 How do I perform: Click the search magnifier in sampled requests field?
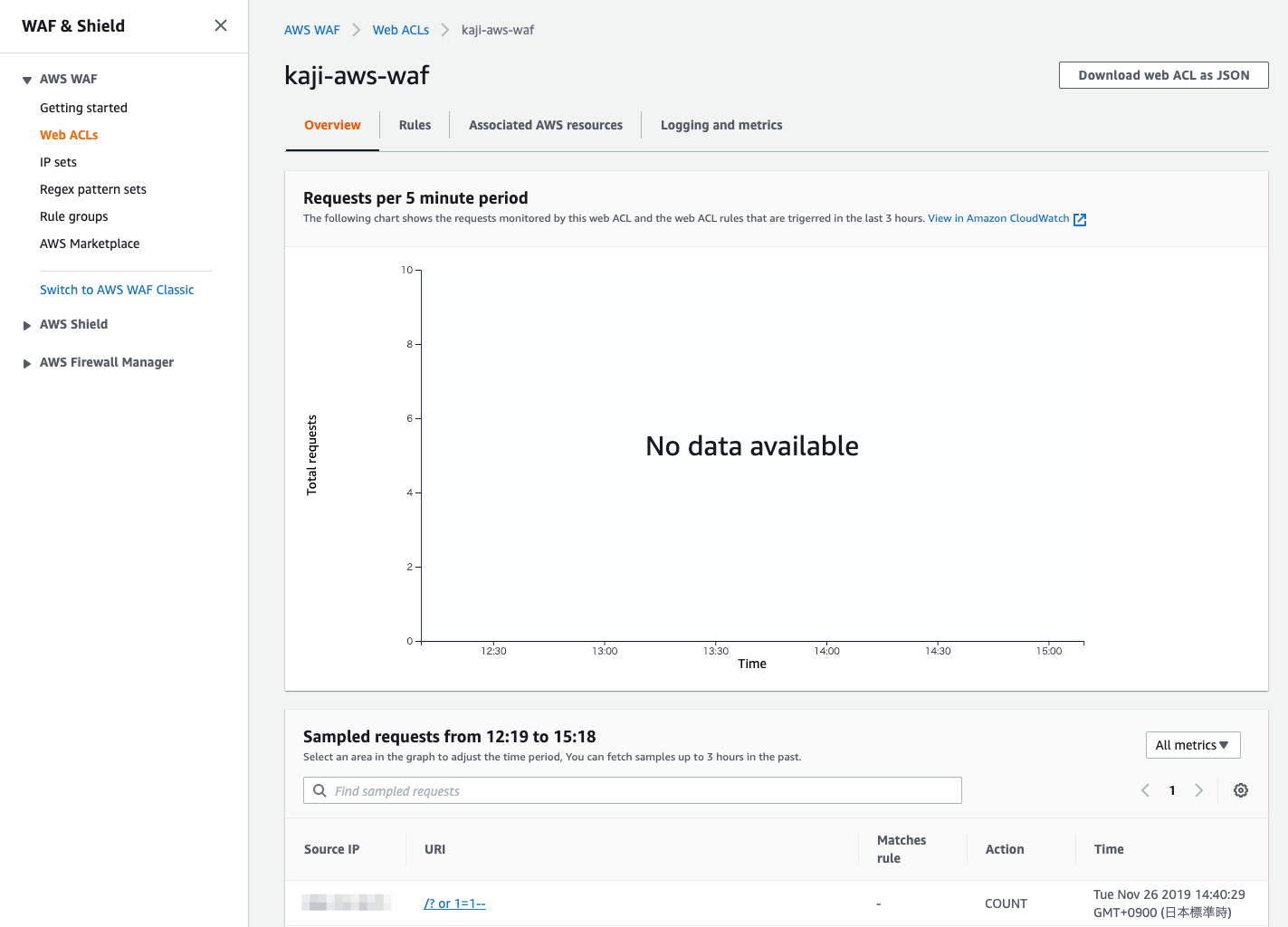pos(320,790)
